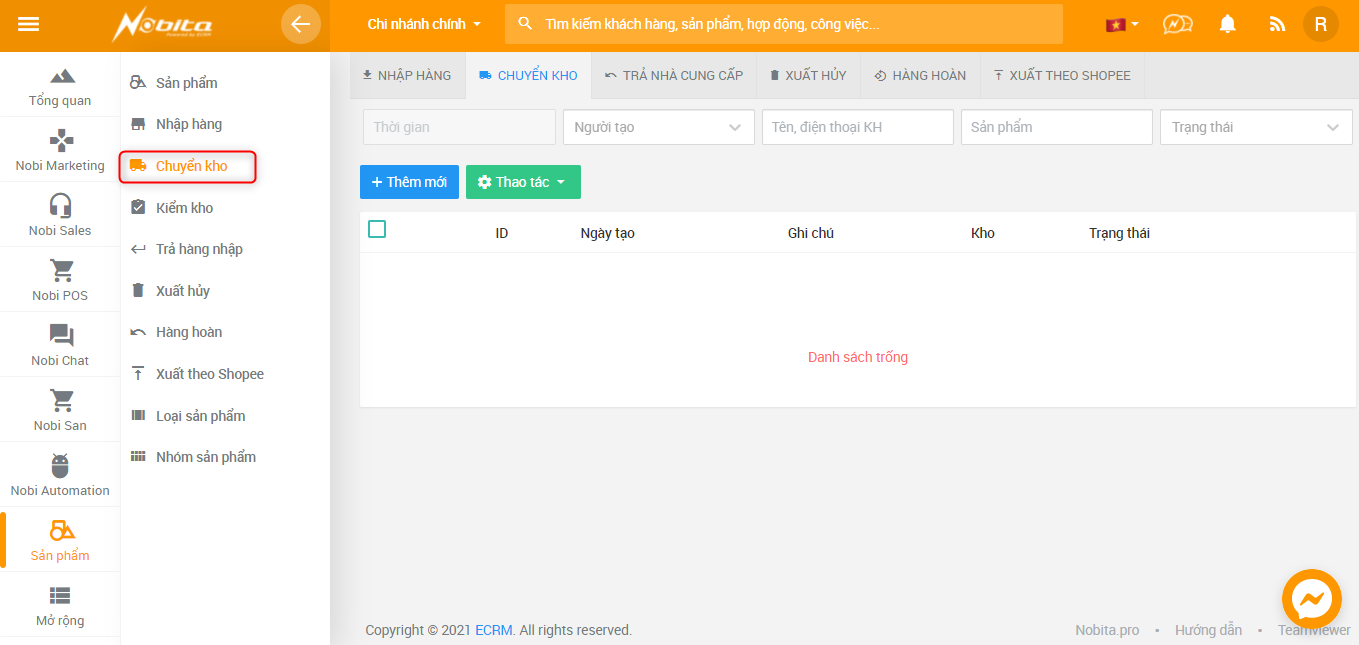Expand the Người tạo dropdown
This screenshot has width=1359, height=645.
click(658, 127)
